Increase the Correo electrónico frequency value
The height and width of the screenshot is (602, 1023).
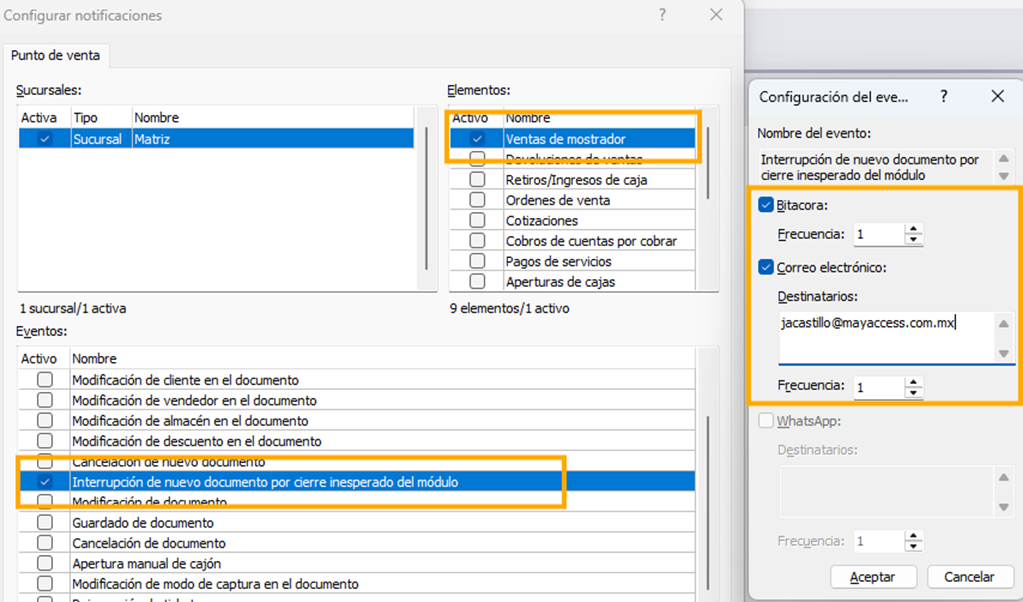pyautogui.click(x=913, y=381)
